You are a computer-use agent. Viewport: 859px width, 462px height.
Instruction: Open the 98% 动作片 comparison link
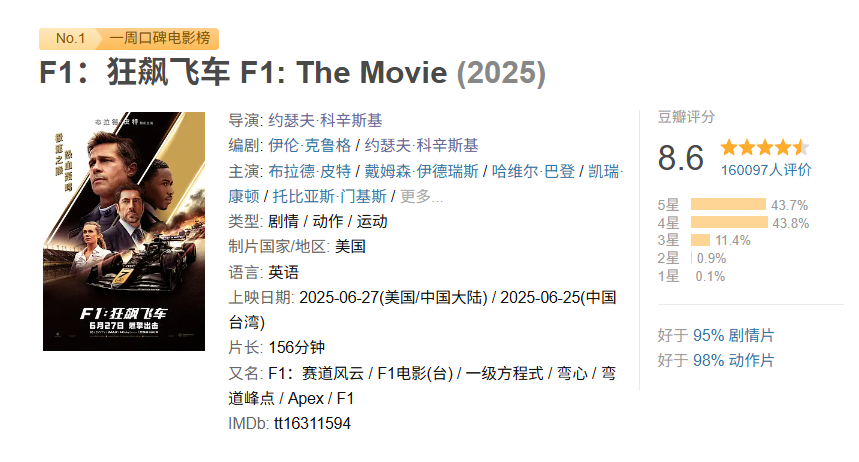(734, 360)
